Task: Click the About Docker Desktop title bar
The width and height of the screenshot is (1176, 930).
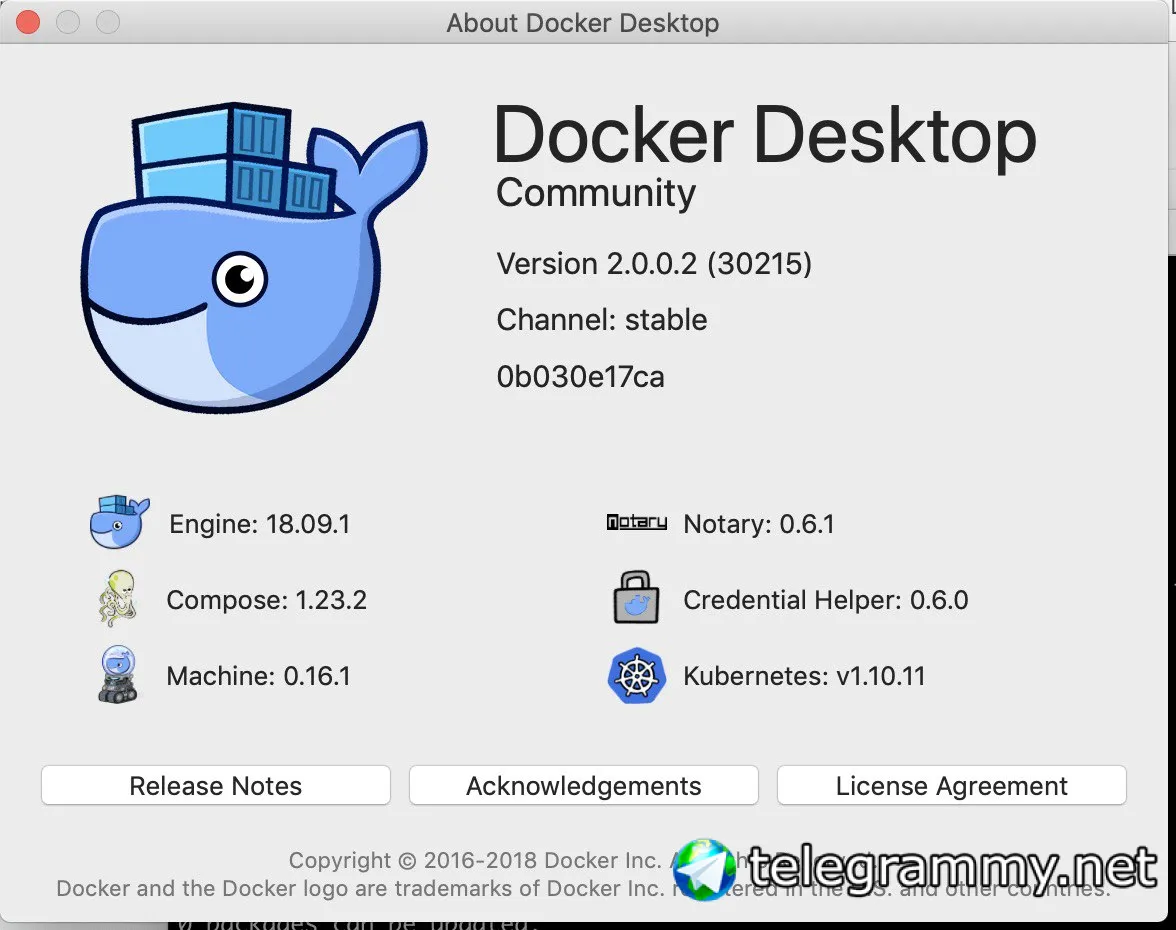Action: [x=584, y=22]
